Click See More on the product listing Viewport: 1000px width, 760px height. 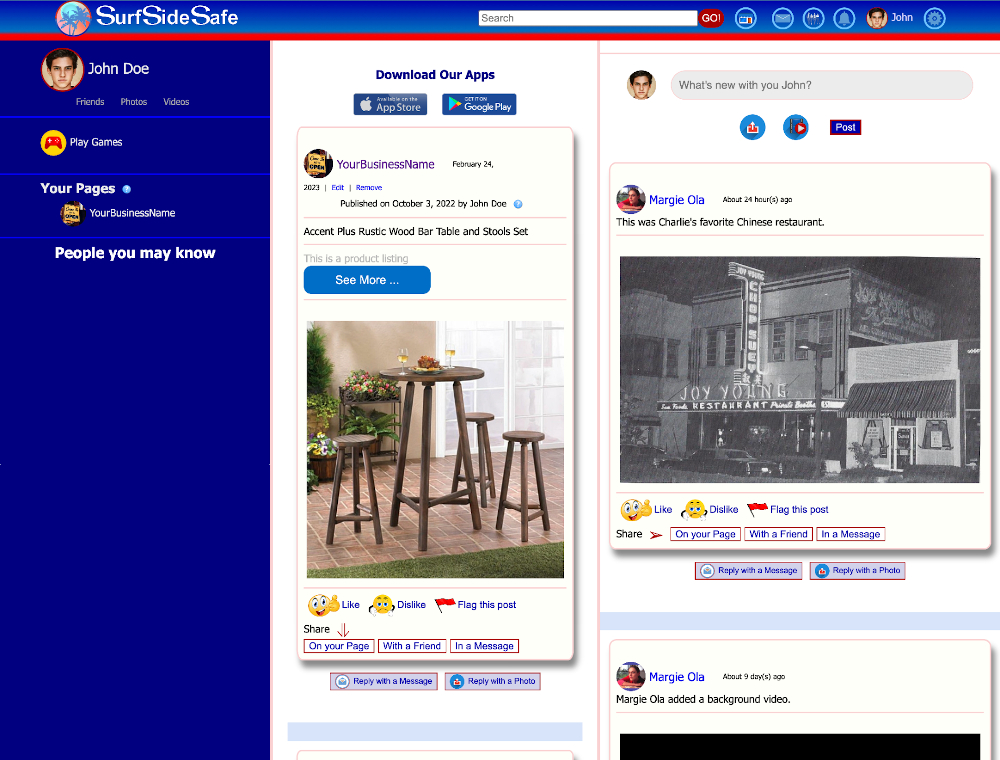click(366, 280)
